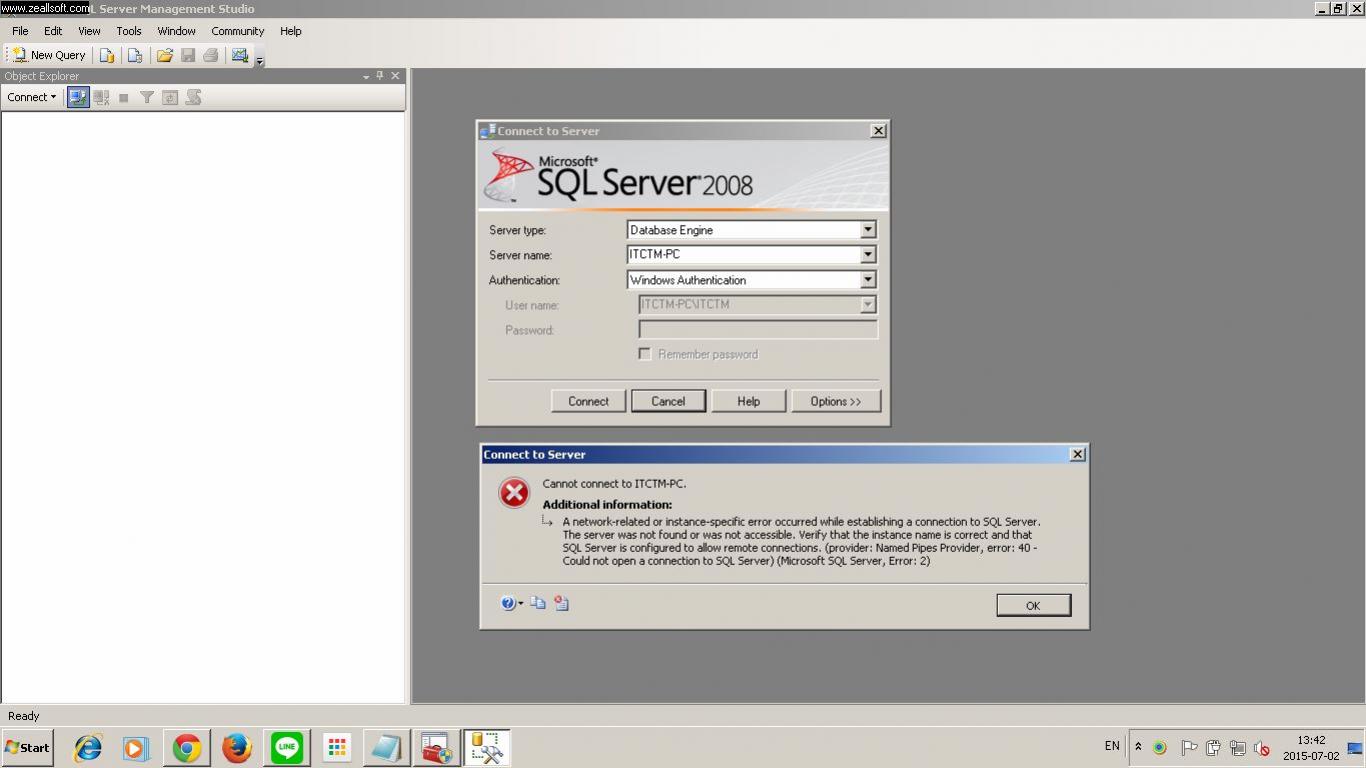
Task: Close the Object Explorer panel
Action: coord(395,76)
